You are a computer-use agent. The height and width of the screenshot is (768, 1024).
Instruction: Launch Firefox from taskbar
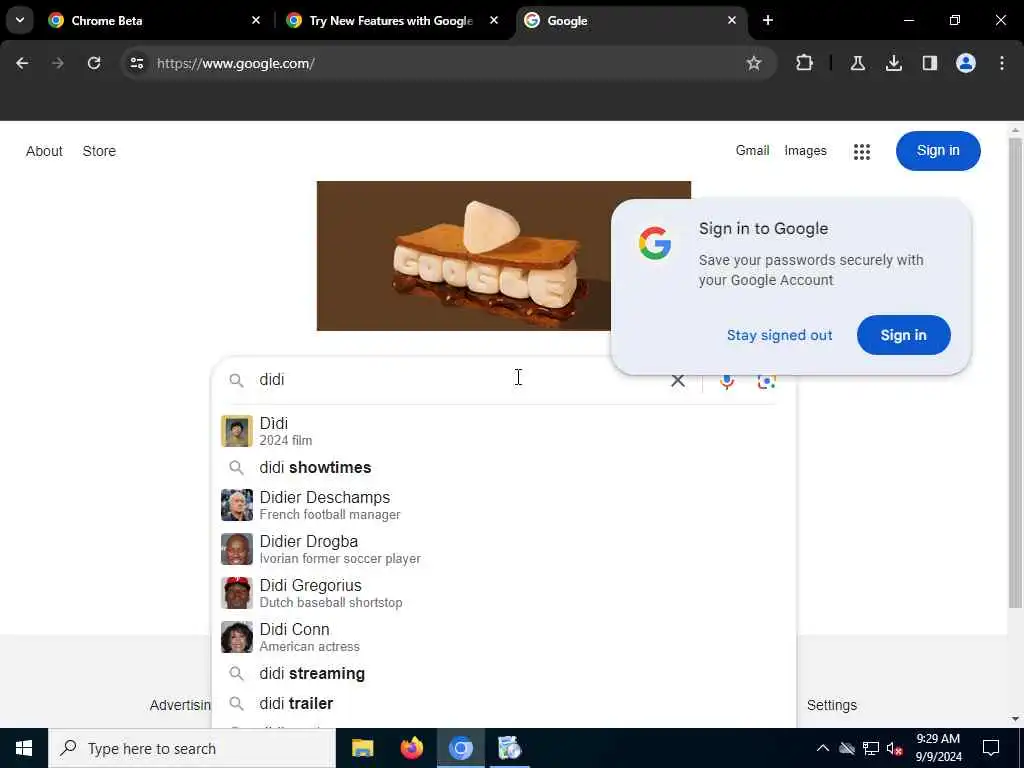[x=411, y=748]
